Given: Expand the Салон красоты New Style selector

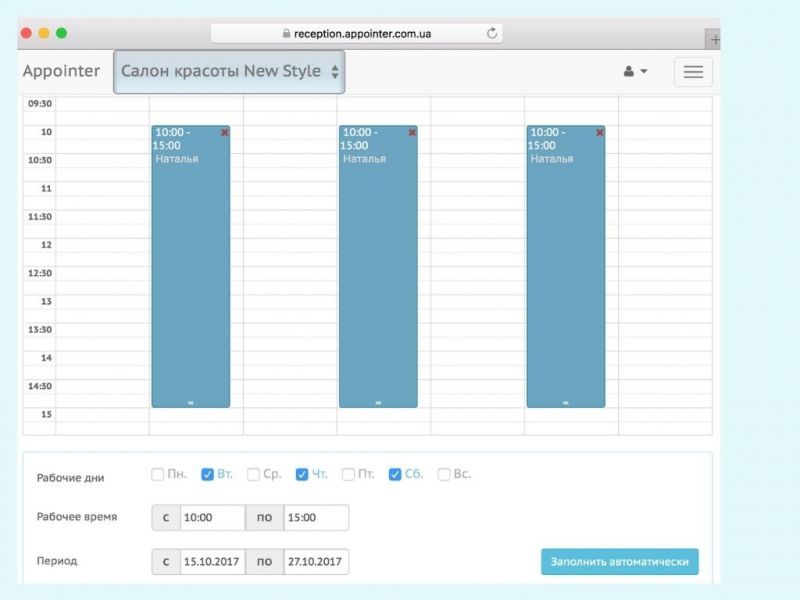Looking at the screenshot, I should pos(229,72).
